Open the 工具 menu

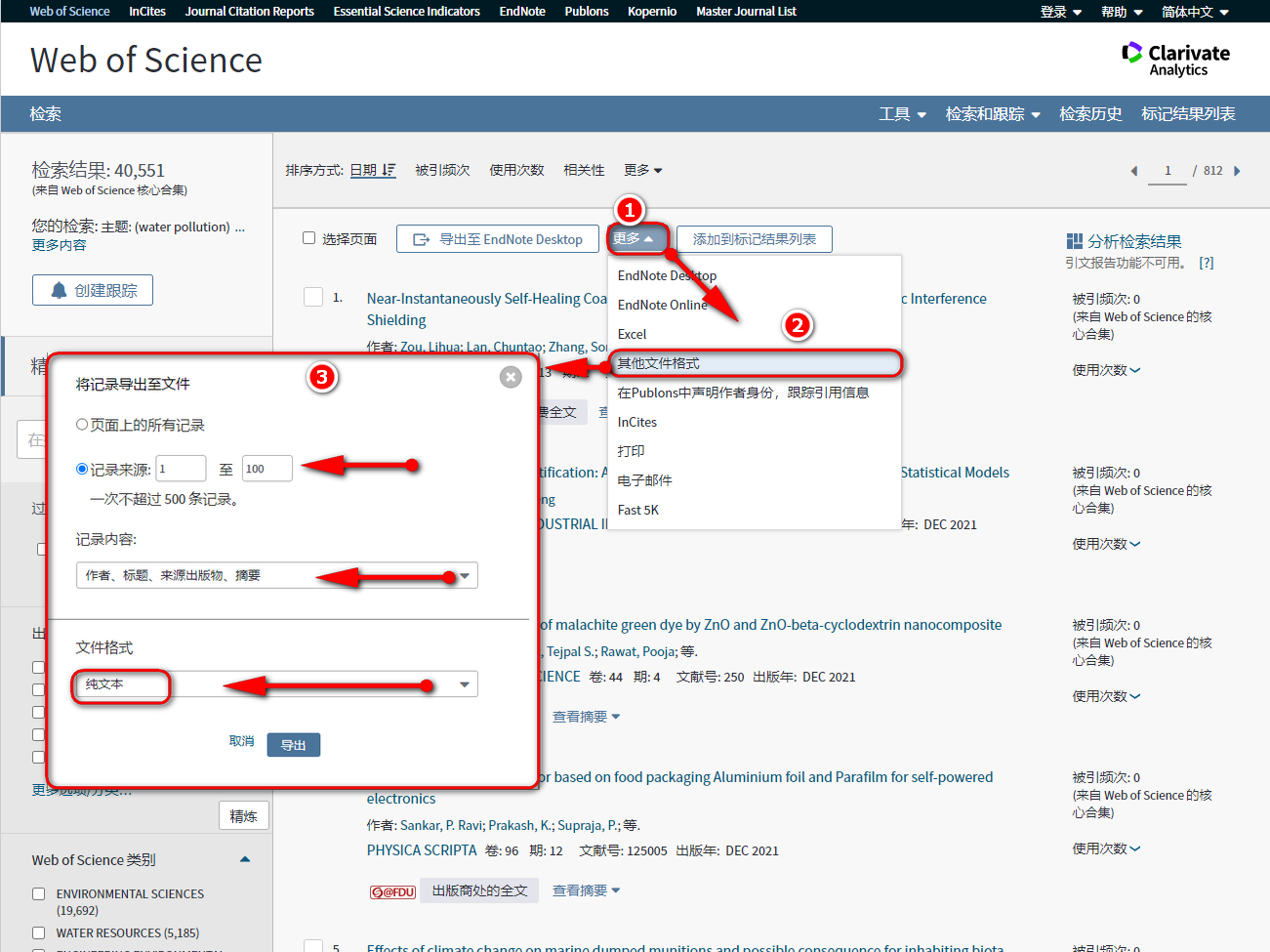click(x=902, y=114)
